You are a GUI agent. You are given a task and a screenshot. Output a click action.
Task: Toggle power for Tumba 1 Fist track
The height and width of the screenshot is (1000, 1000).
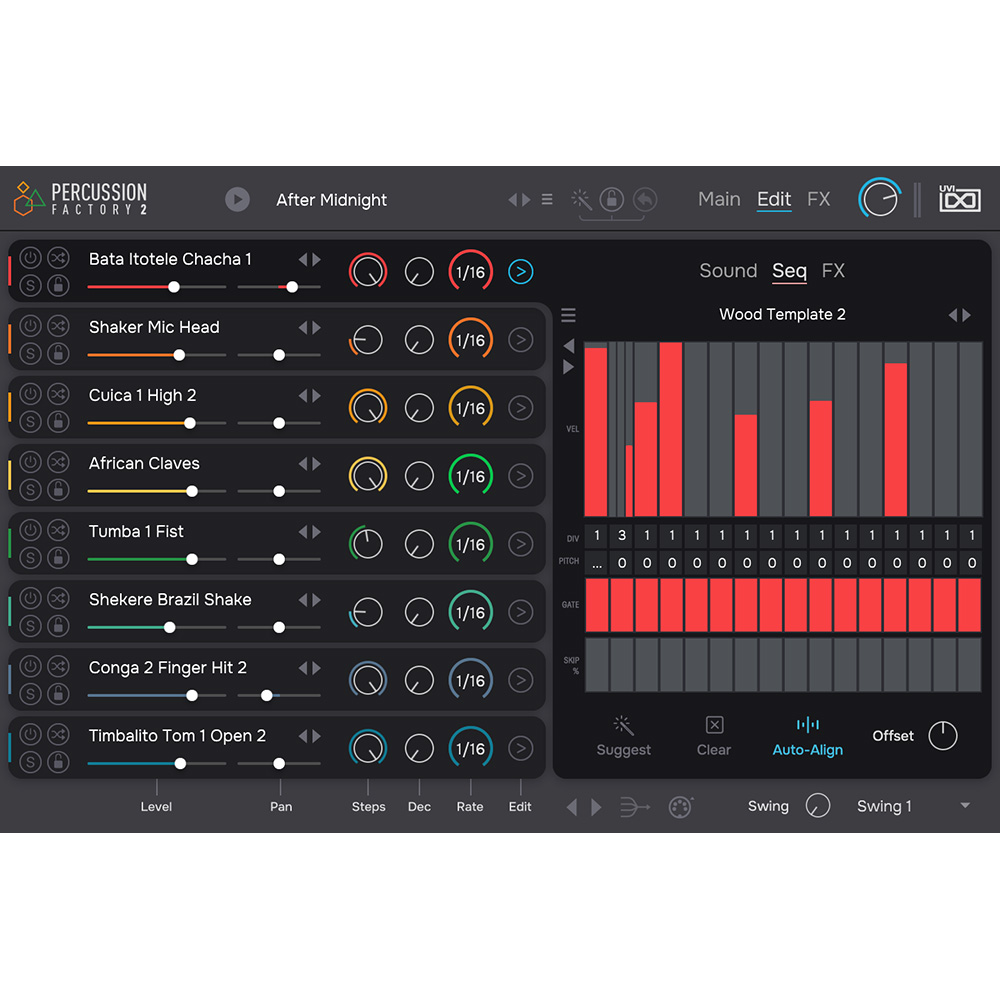[30, 531]
